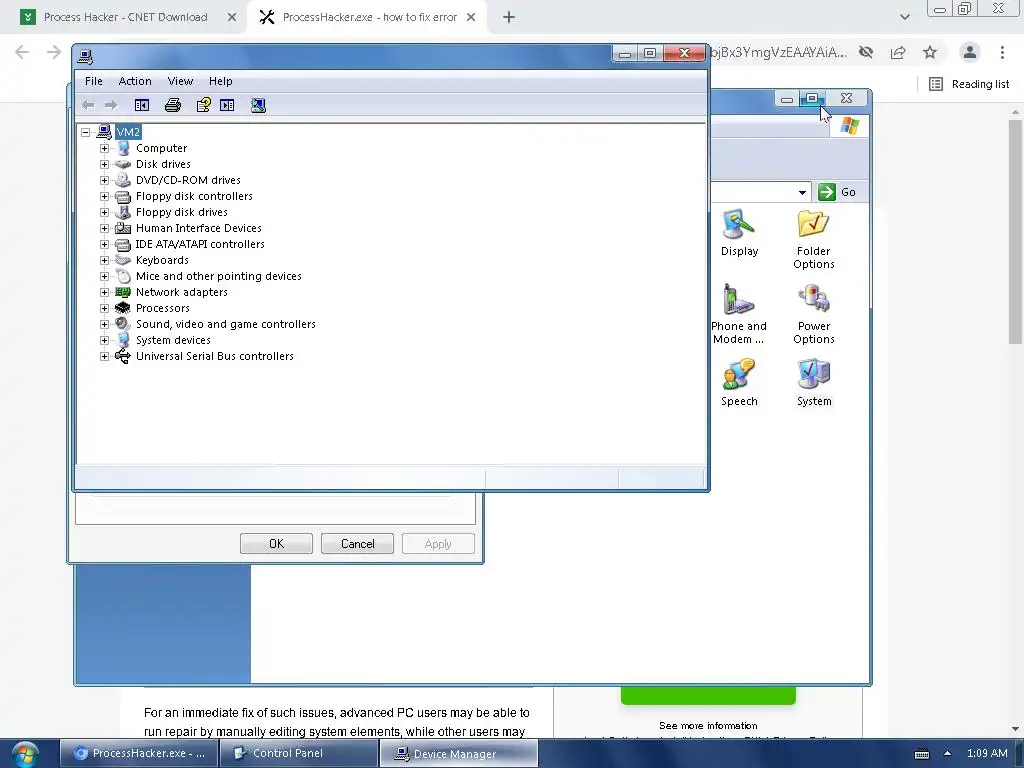Viewport: 1024px width, 768px height.
Task: Click the Chrome three-dot menu button
Action: (x=1002, y=52)
